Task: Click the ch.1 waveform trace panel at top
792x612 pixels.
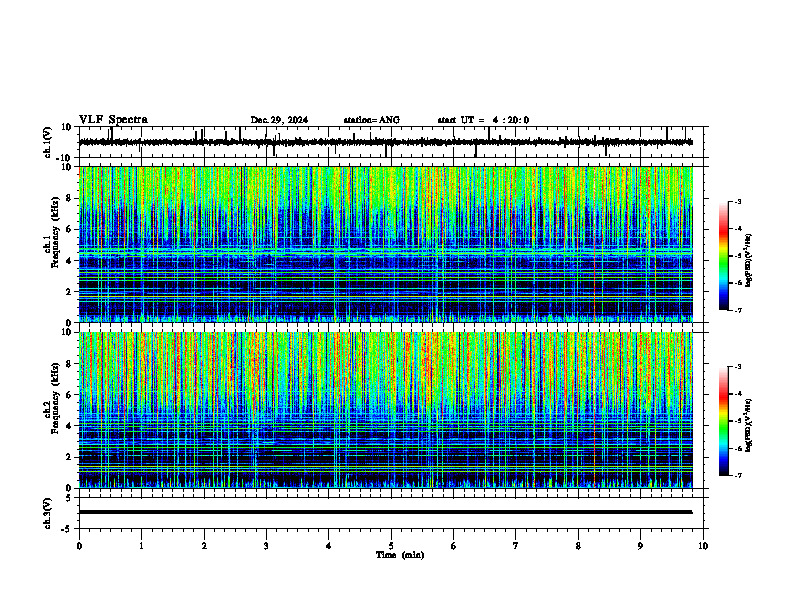Action: pyautogui.click(x=393, y=142)
